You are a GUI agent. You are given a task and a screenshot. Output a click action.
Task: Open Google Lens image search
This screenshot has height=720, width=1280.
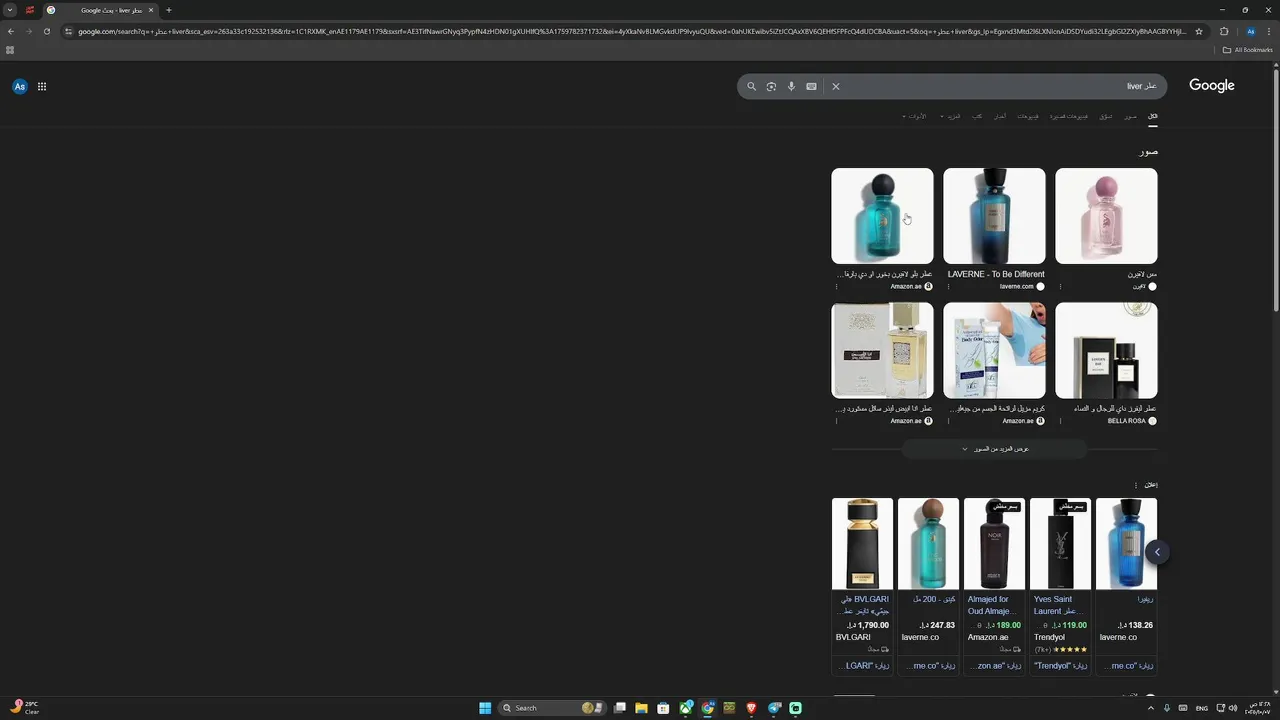[771, 86]
